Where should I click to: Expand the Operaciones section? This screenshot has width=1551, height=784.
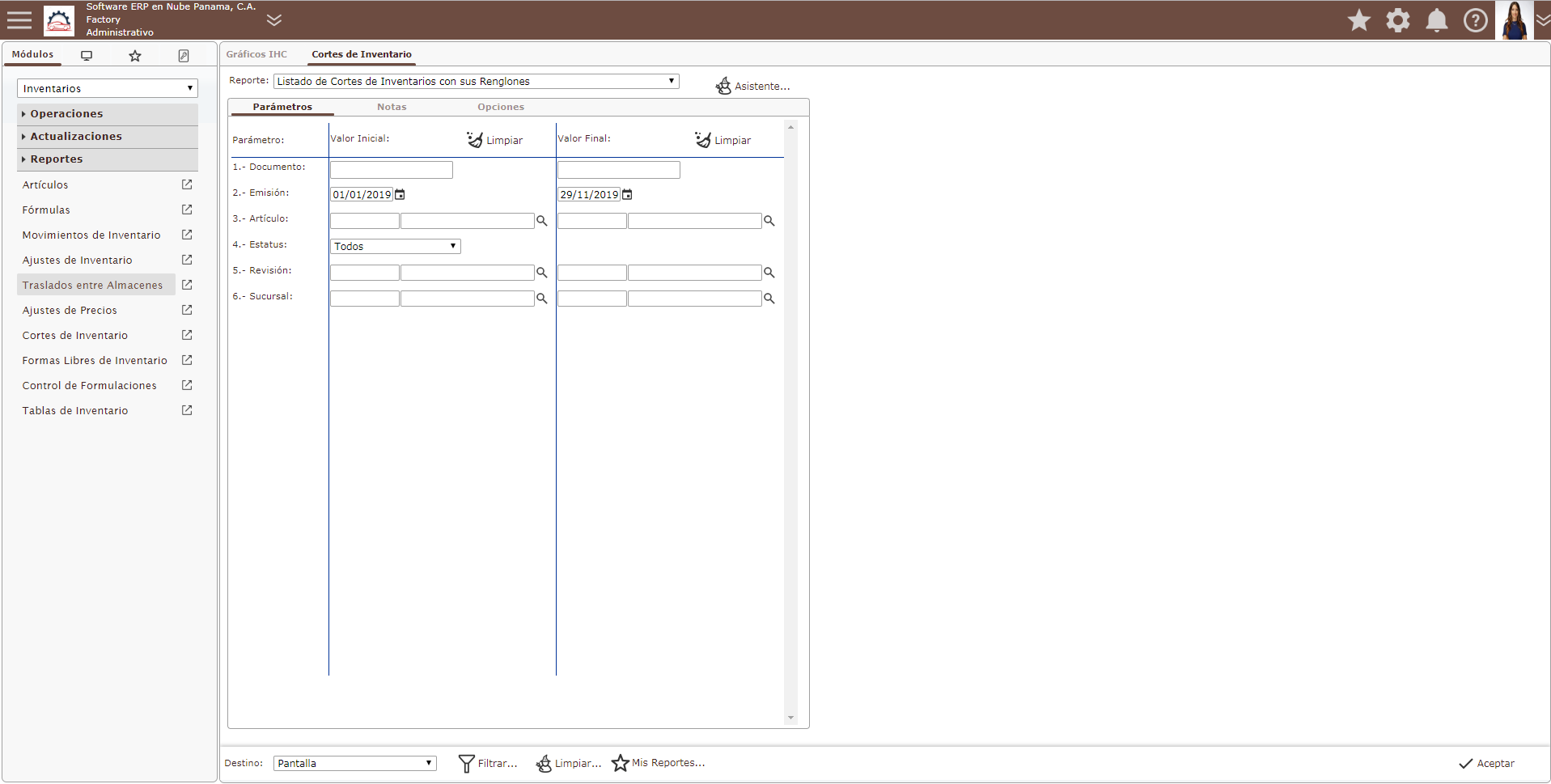tap(108, 114)
